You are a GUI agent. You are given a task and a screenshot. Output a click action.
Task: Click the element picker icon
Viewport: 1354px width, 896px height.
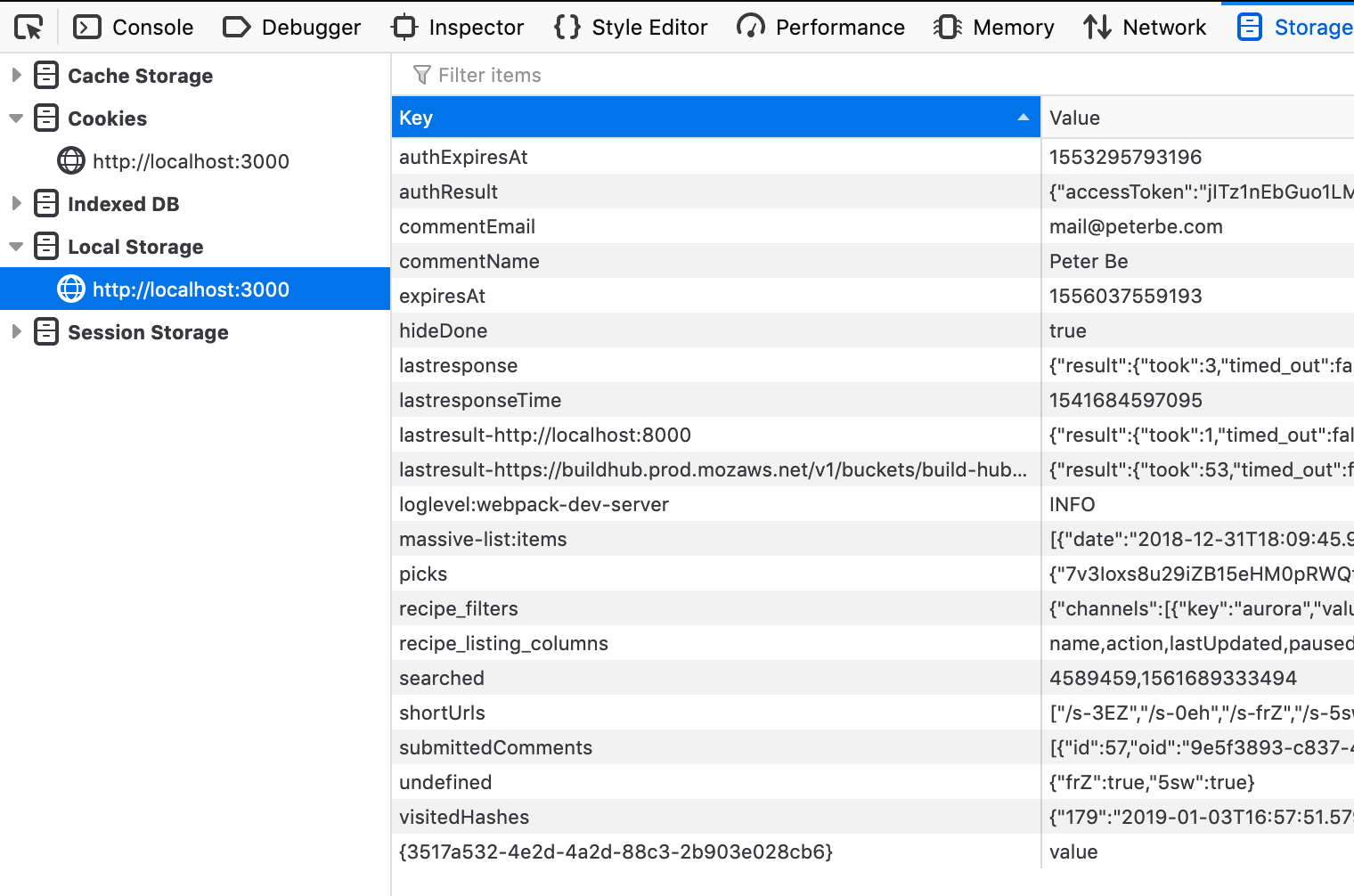(29, 28)
